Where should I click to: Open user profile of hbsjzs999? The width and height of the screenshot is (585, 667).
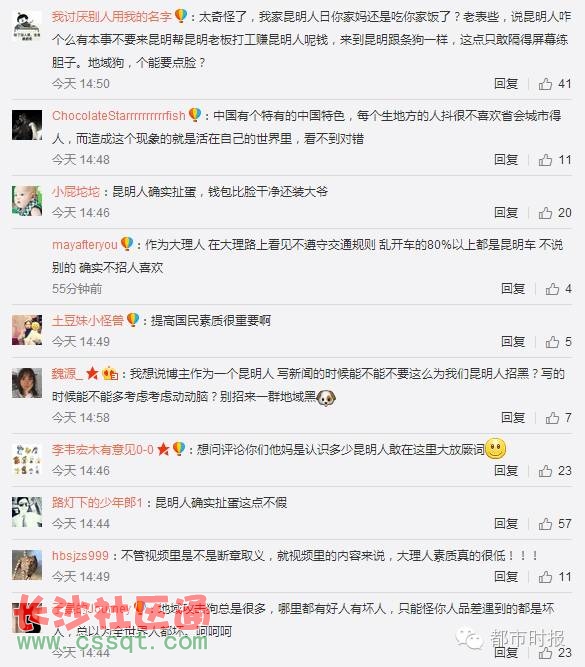(80, 556)
